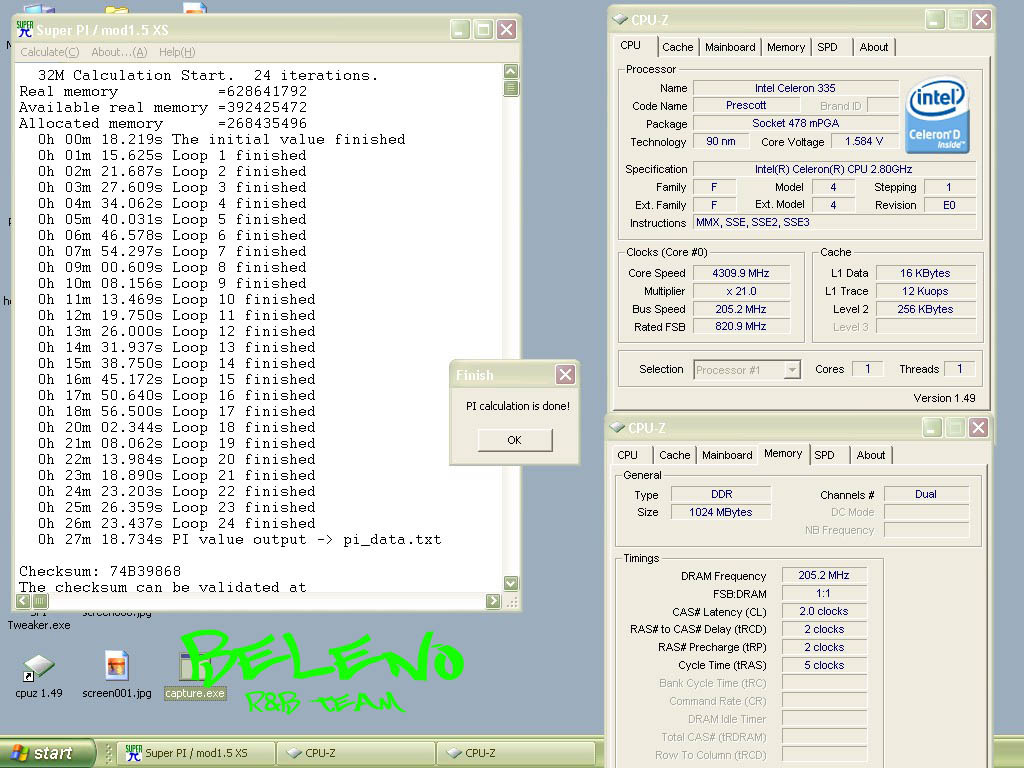
Task: Click the Multiplier value x 21.0
Action: coord(741,291)
